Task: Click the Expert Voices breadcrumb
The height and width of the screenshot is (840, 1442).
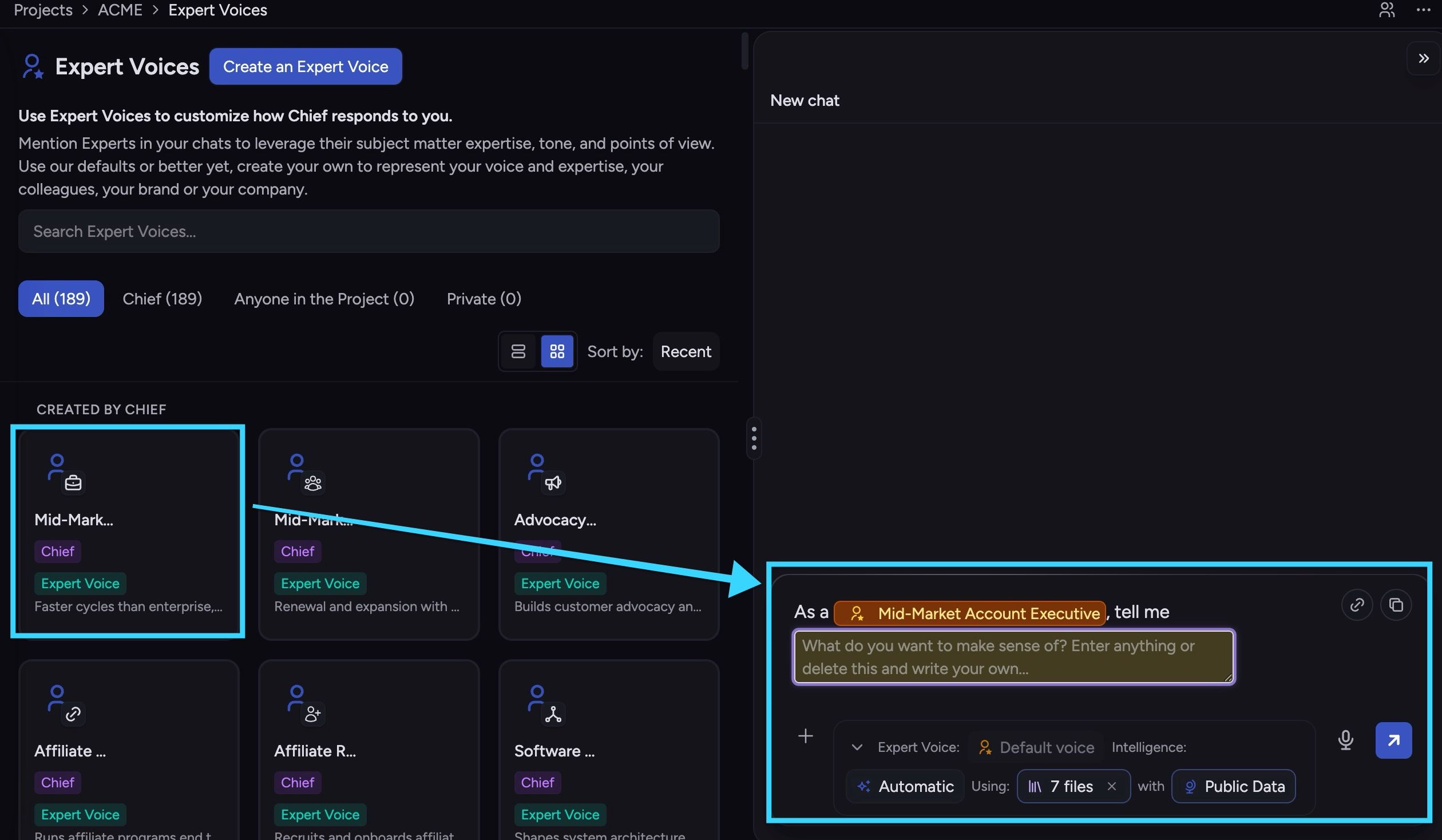Action: [x=217, y=10]
